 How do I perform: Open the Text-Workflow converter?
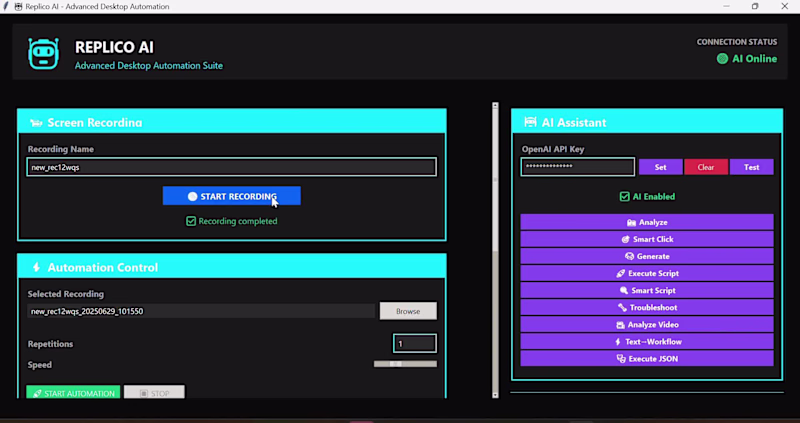tap(647, 342)
